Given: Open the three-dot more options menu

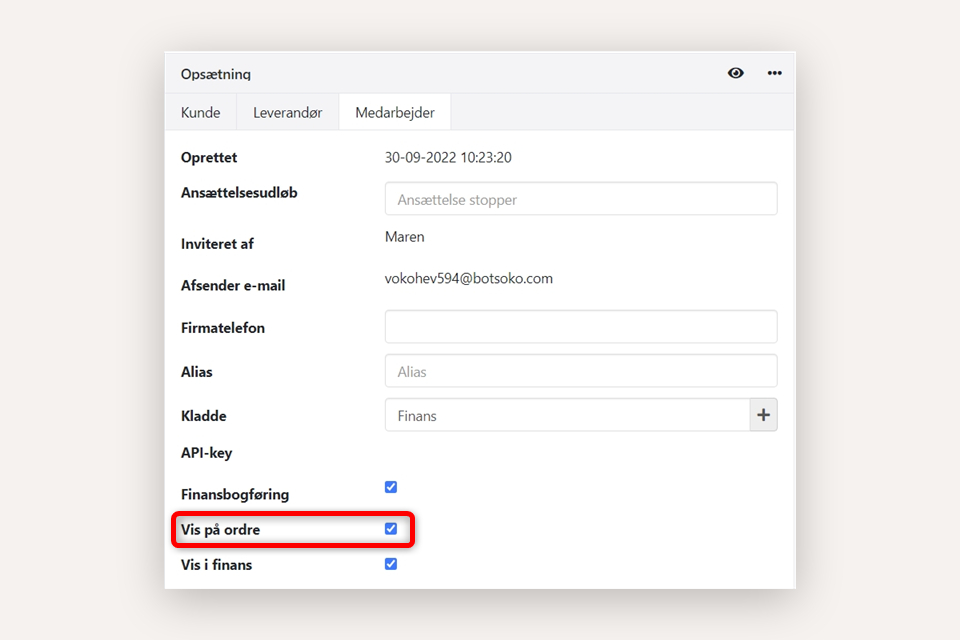Looking at the screenshot, I should (775, 73).
